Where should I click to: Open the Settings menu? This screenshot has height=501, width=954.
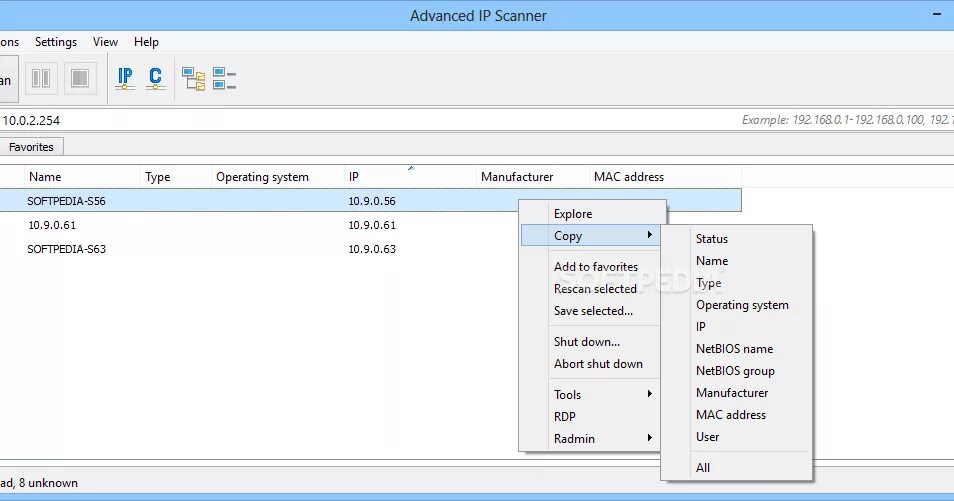(56, 42)
